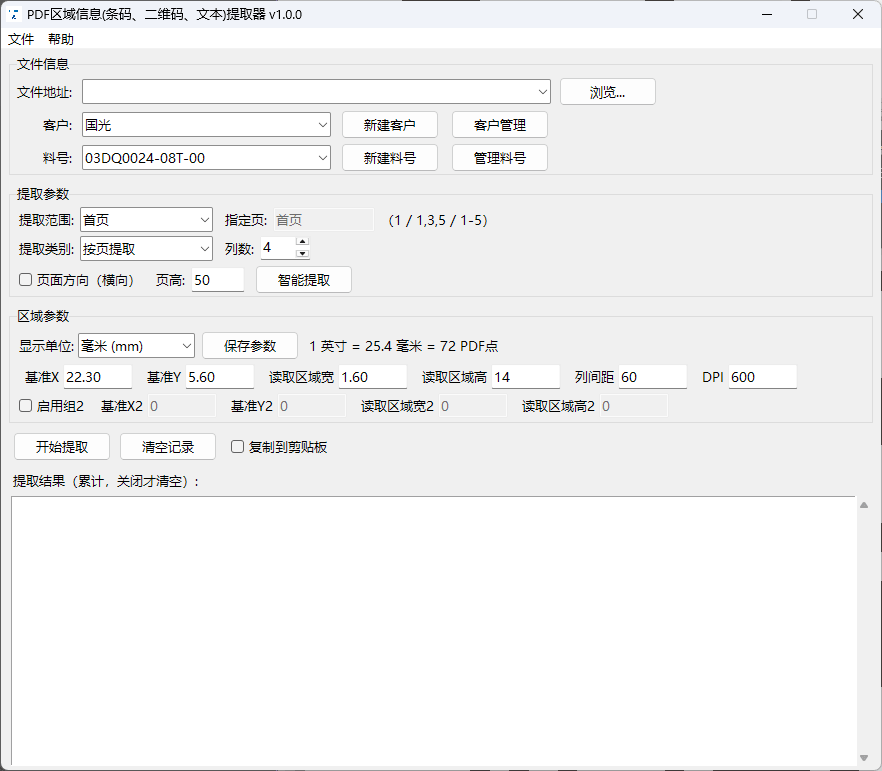882x771 pixels.
Task: Open the 帮助 menu
Action: pyautogui.click(x=61, y=39)
